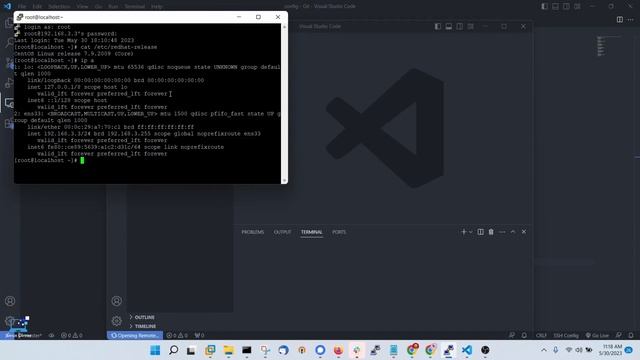Click forwarded ports indicator in status bar
Viewport: 640px width, 360px height.
click(199, 336)
